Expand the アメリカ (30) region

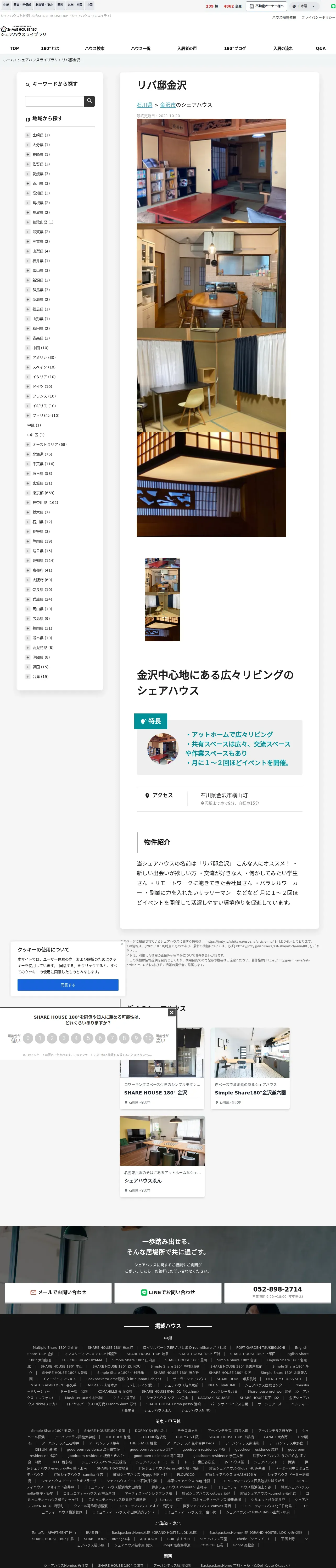pos(27,357)
